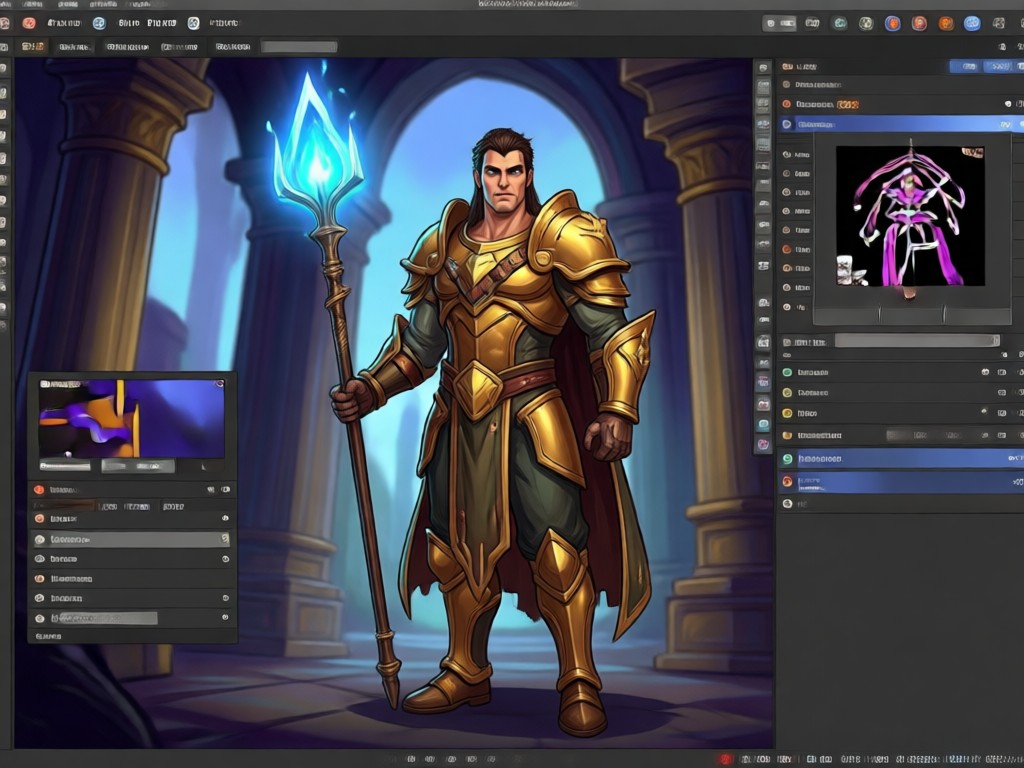Click the olive-green round icon in top-right toolbar
1024x768 pixels.
[866, 24]
